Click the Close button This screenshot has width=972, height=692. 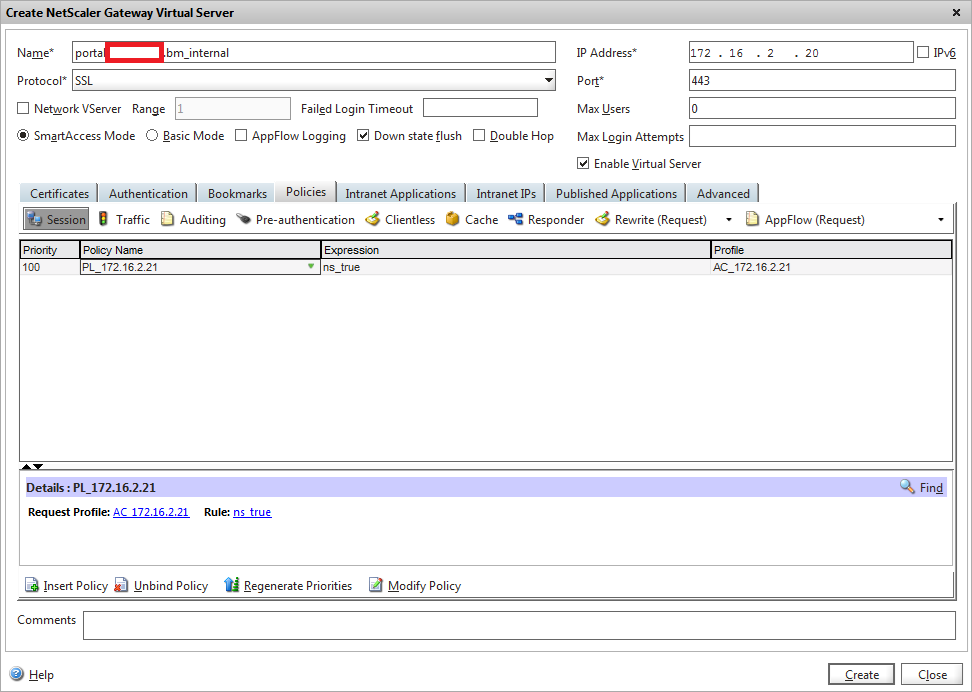[x=932, y=674]
